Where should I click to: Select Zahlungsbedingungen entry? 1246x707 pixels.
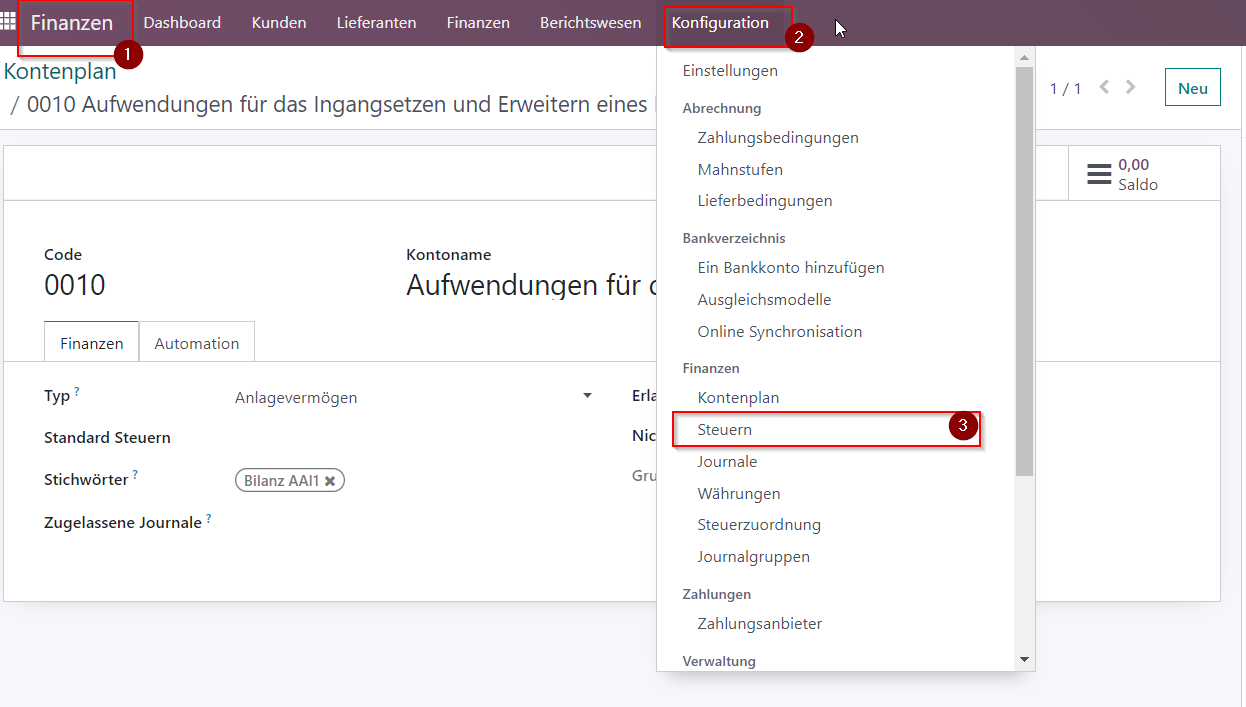(x=778, y=138)
